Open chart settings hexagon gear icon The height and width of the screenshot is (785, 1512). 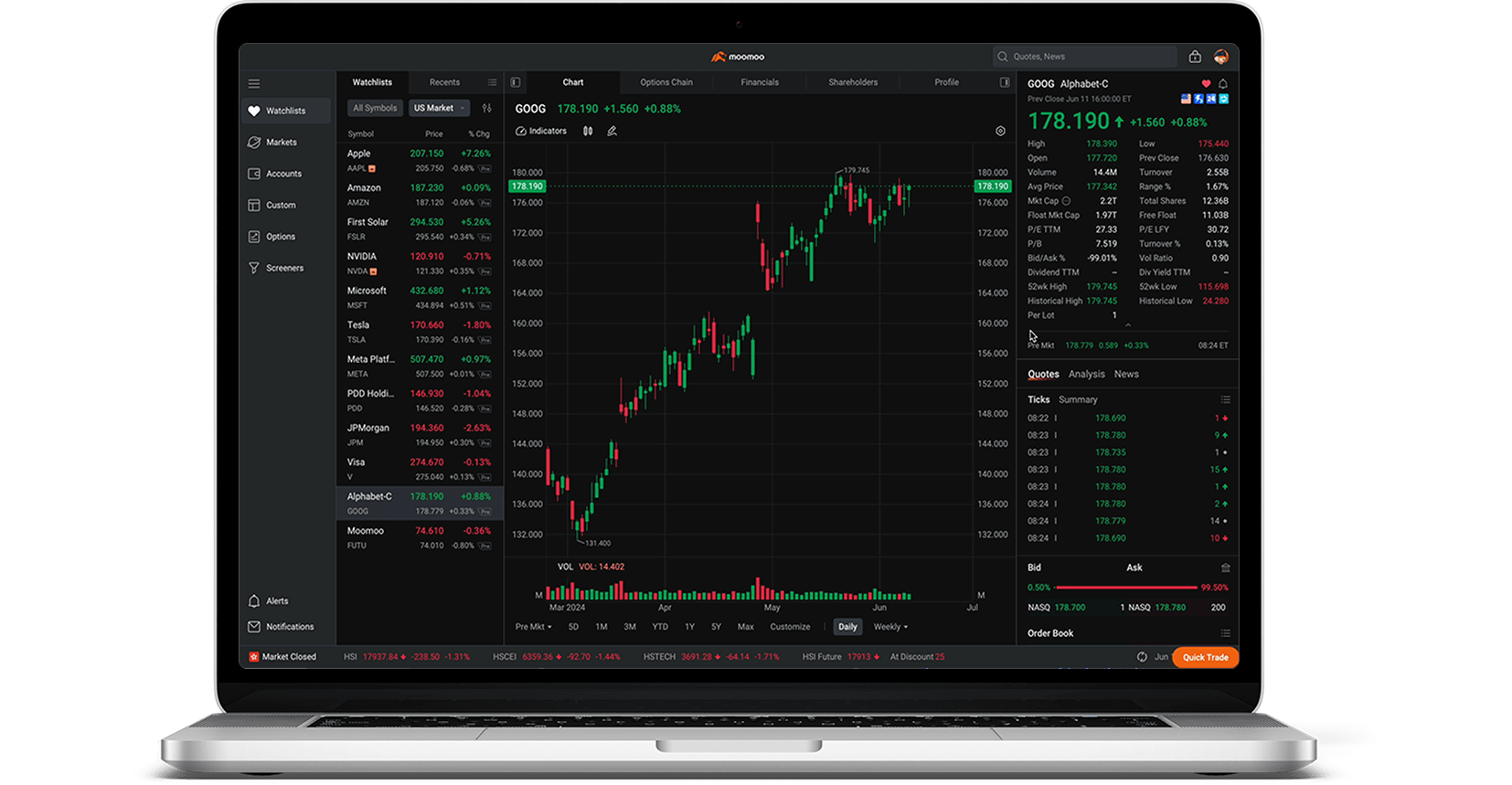pyautogui.click(x=1000, y=131)
